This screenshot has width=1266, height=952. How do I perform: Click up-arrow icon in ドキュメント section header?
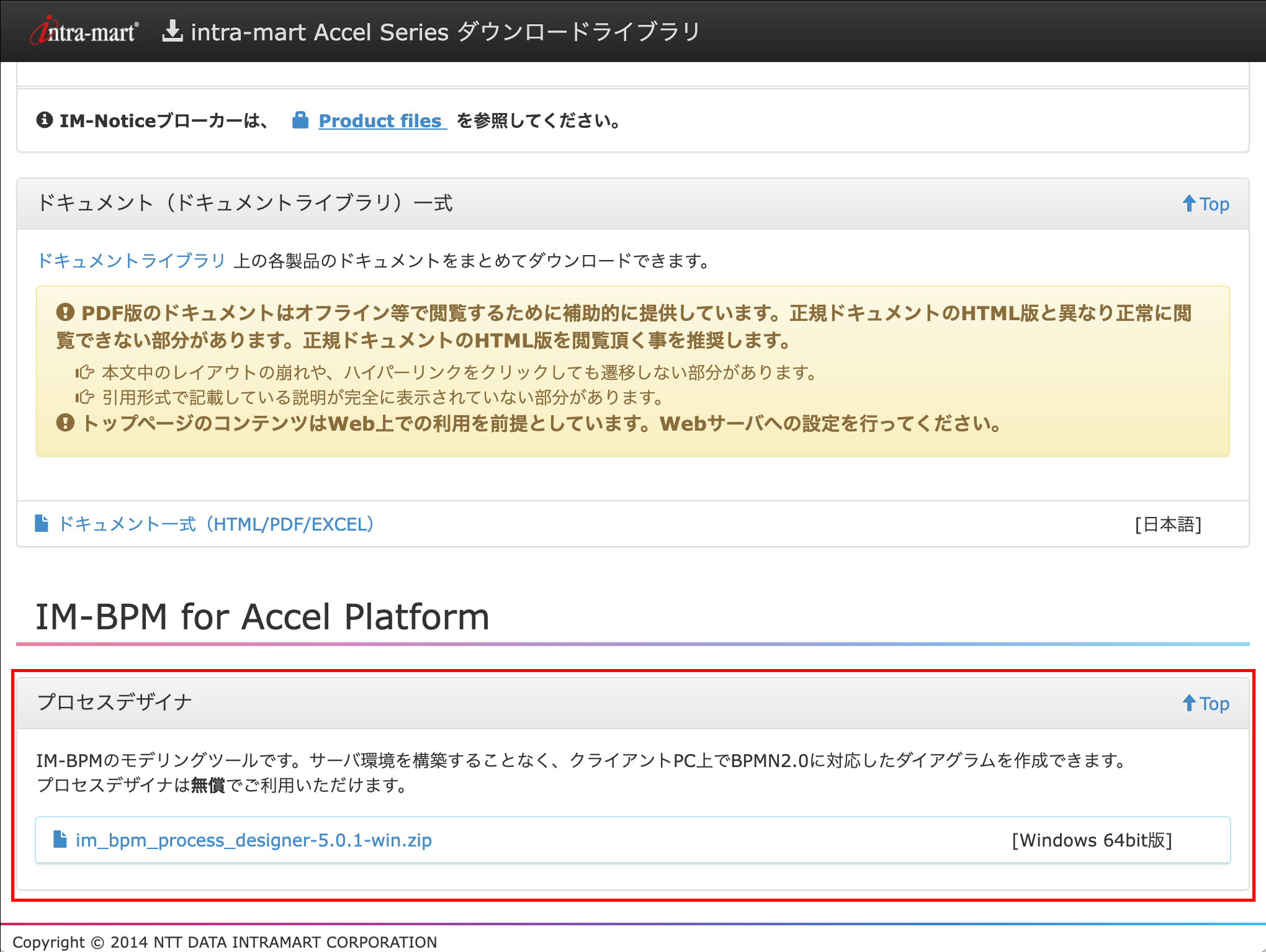pyautogui.click(x=1189, y=203)
